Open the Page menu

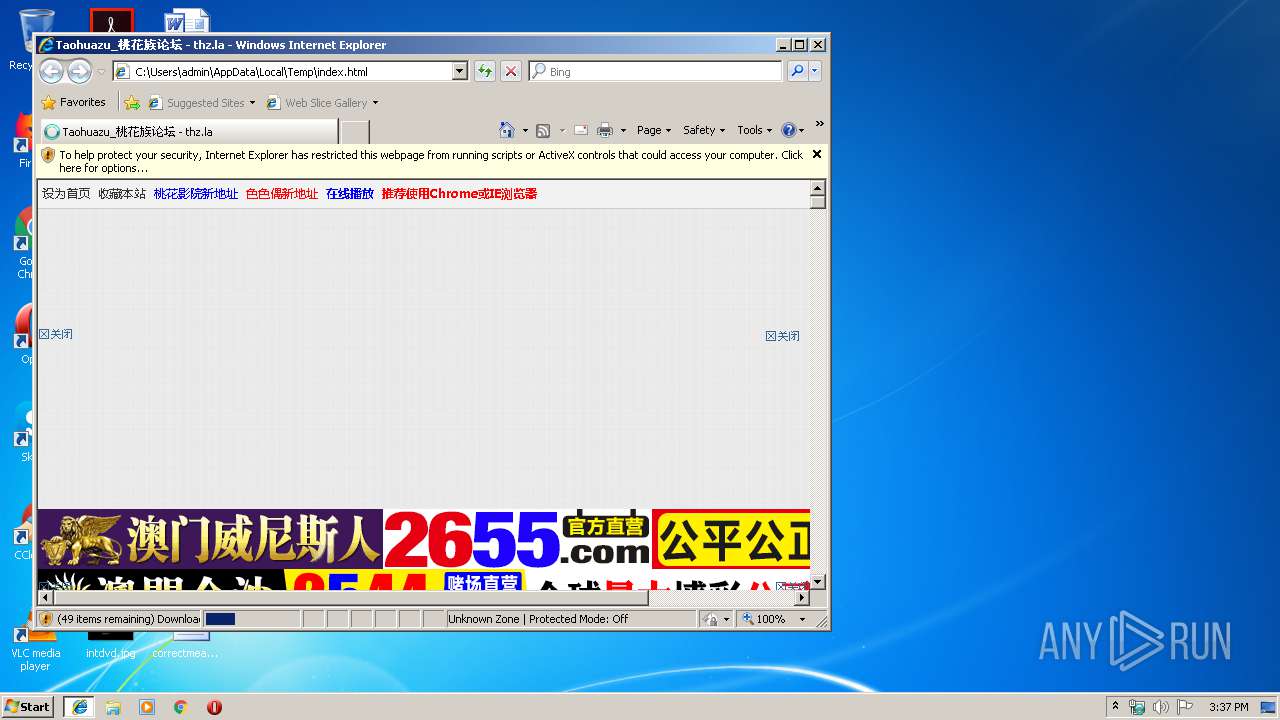point(654,130)
